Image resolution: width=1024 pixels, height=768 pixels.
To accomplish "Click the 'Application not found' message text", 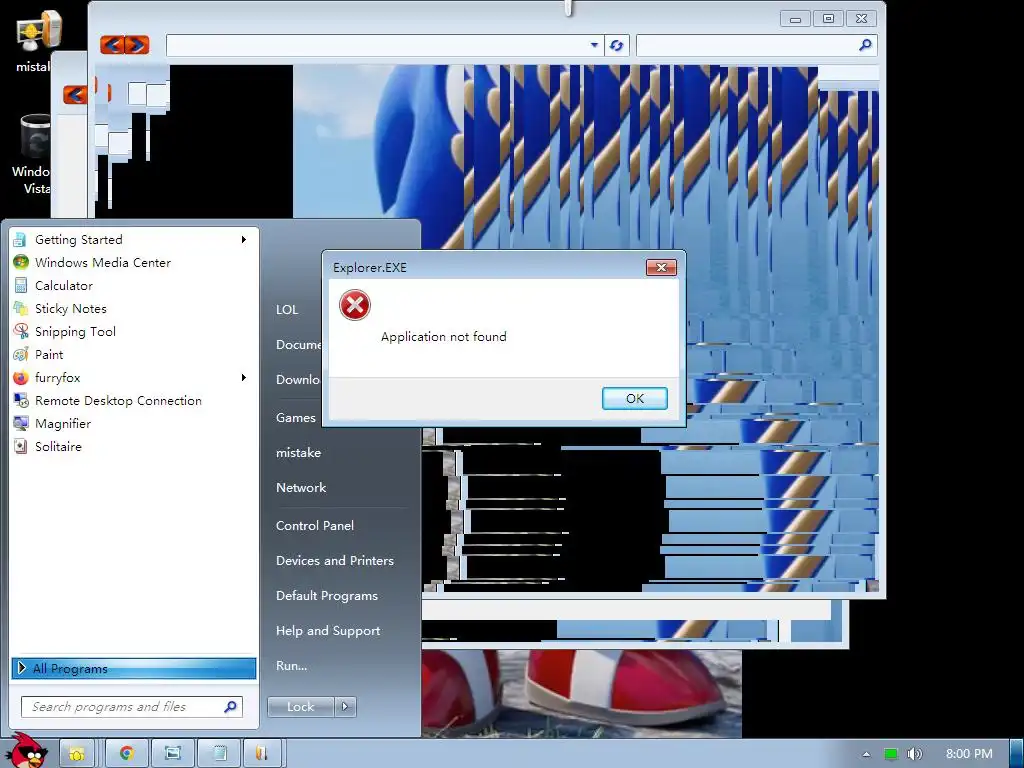I will pyautogui.click(x=443, y=337).
